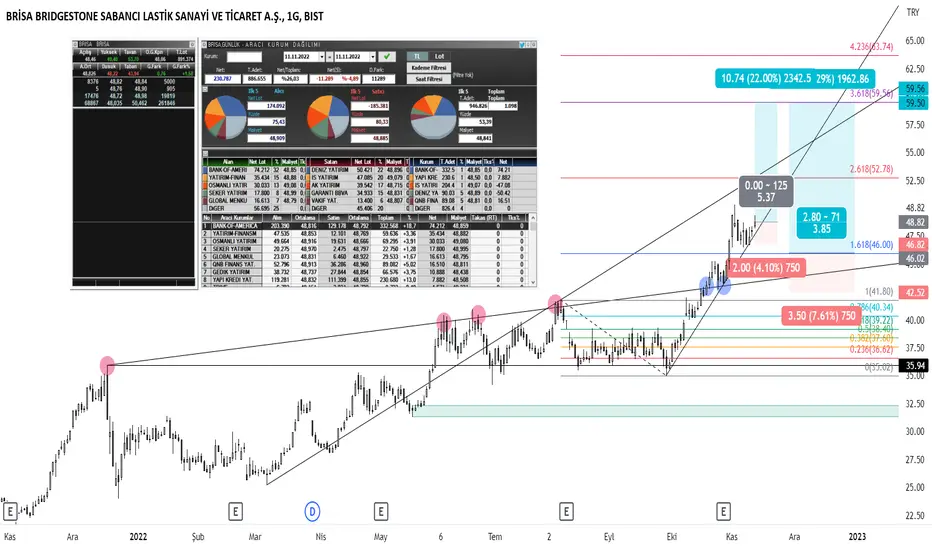Select the TL display toggle
Screen dimensions: 932x550
click(x=417, y=56)
